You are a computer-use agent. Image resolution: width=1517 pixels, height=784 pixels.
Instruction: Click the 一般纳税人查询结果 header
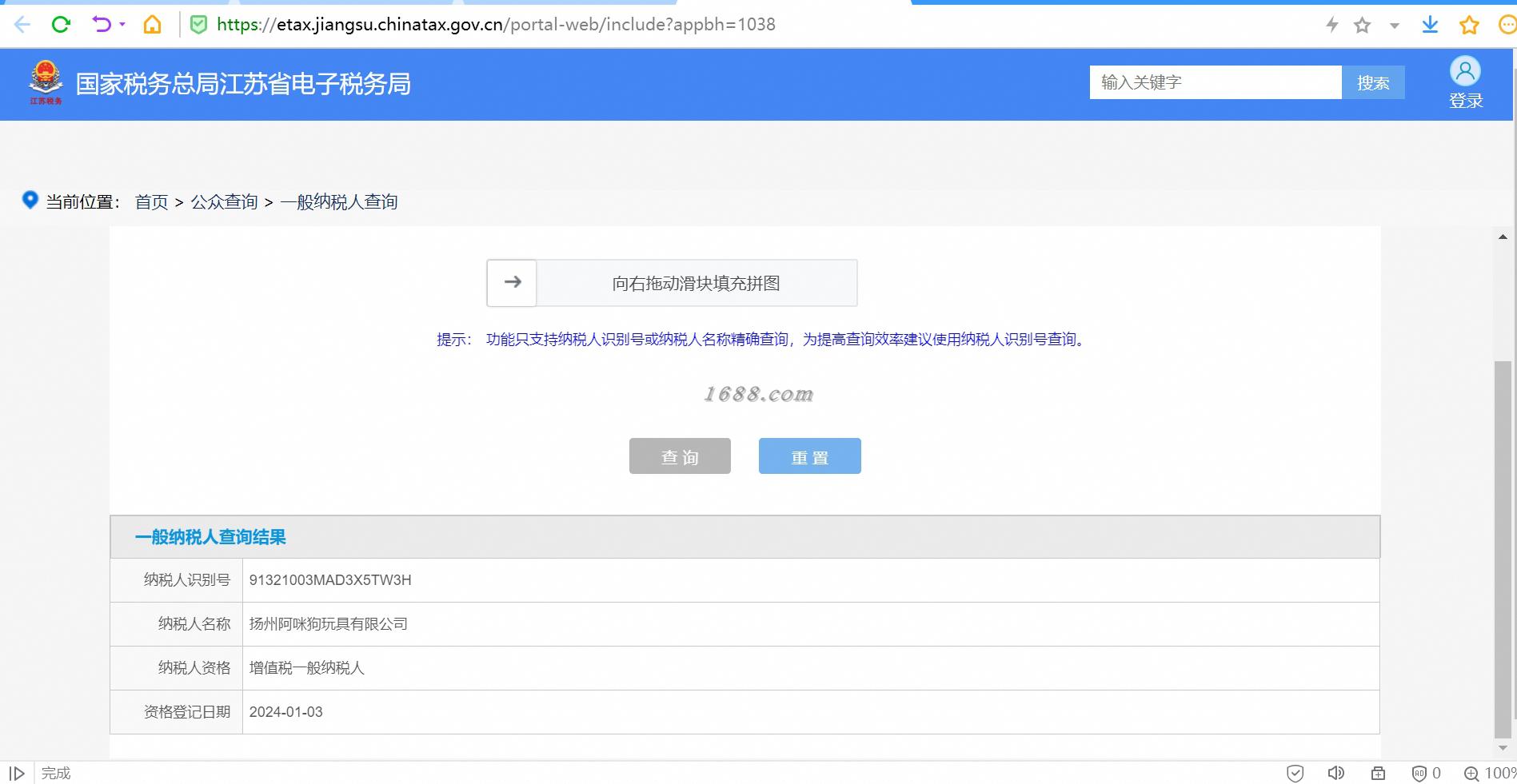pyautogui.click(x=210, y=537)
